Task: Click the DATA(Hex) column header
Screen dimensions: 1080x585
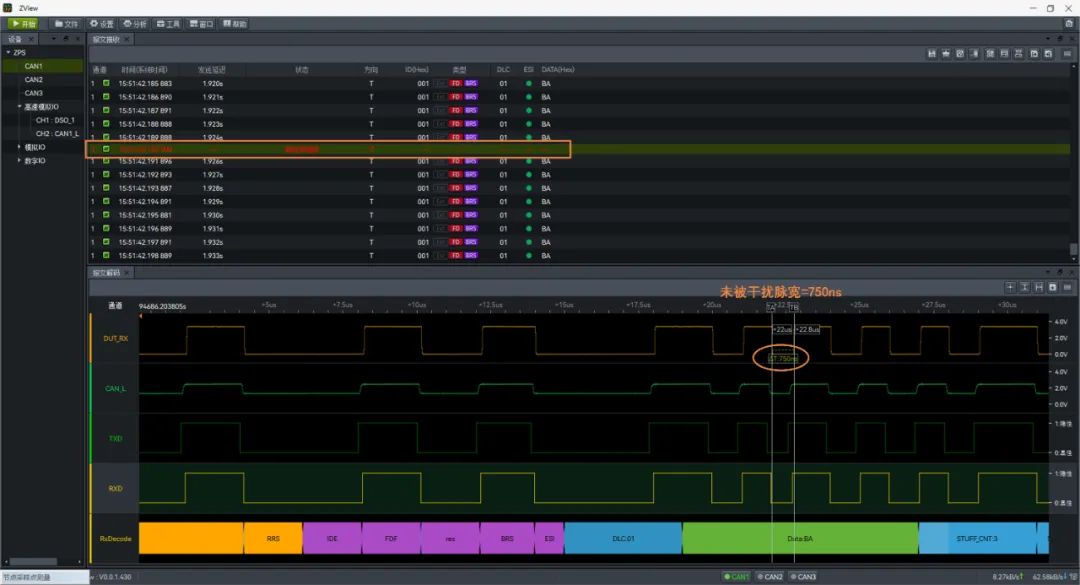Action: point(558,70)
